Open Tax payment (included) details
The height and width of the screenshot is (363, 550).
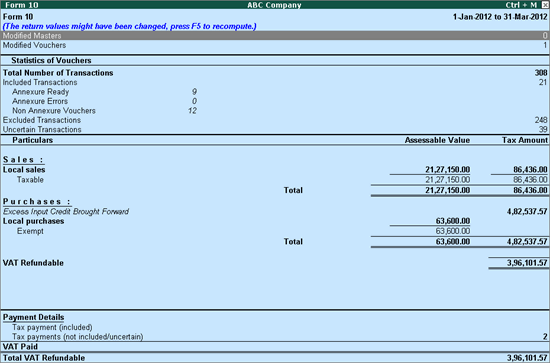click(275, 328)
